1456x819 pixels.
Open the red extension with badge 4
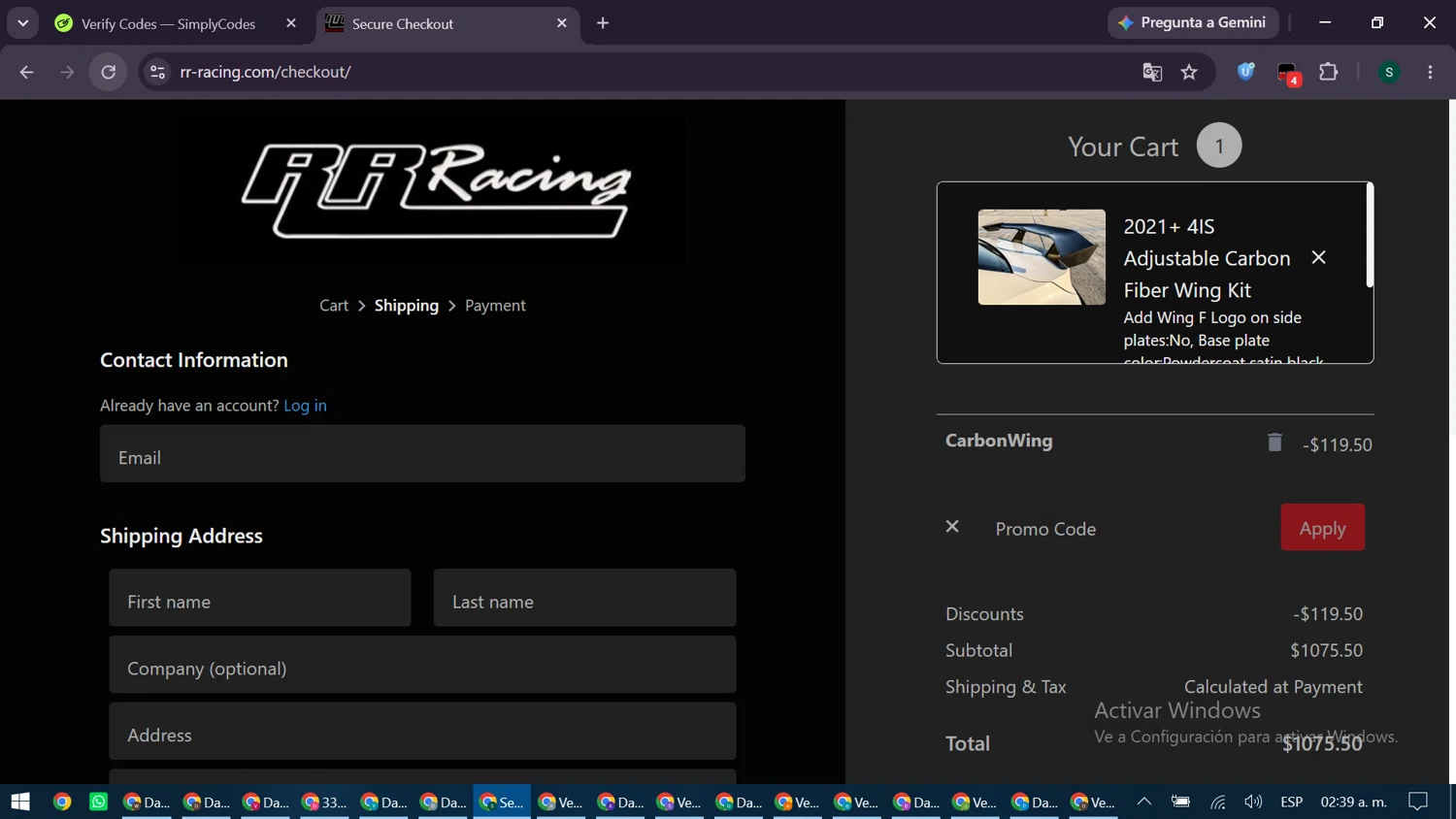tap(1288, 74)
